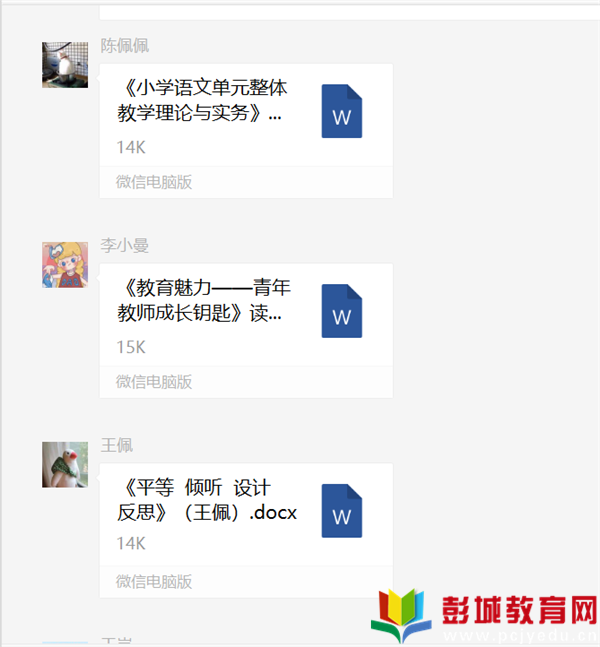
Task: Click 李小曼's cartoon girl avatar
Action: (65, 264)
